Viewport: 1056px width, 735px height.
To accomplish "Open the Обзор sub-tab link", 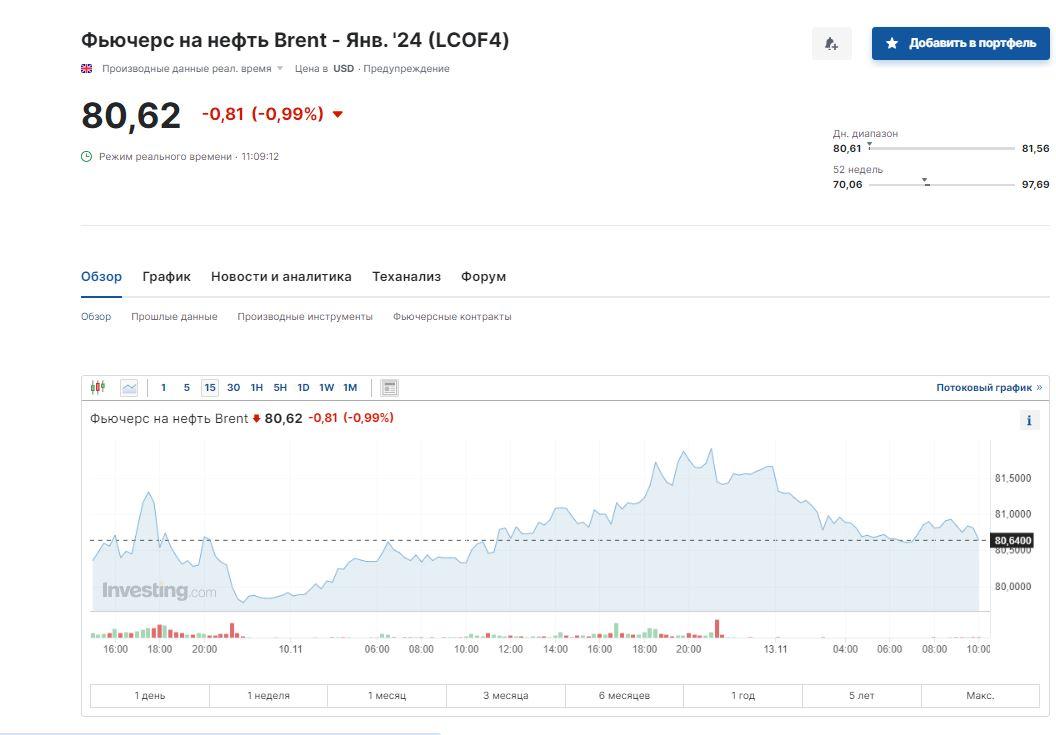I will [96, 317].
